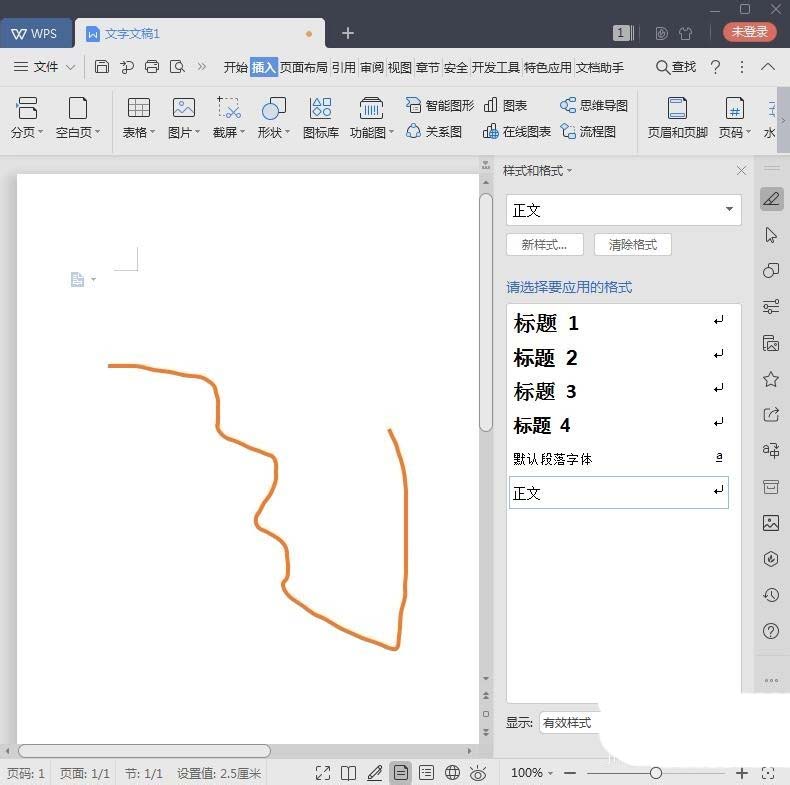Click the 流程图 flowchart icon
The height and width of the screenshot is (785, 790).
(x=588, y=132)
